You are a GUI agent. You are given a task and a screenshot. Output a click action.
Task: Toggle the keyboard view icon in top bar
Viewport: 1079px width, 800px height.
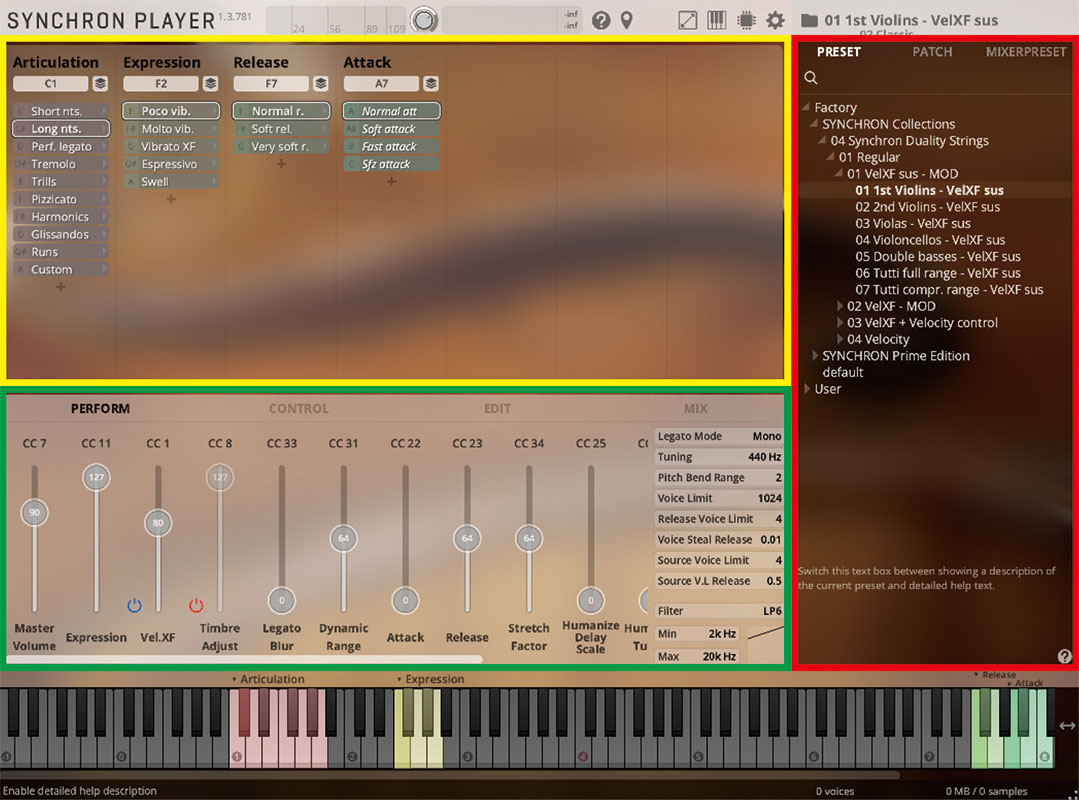716,20
